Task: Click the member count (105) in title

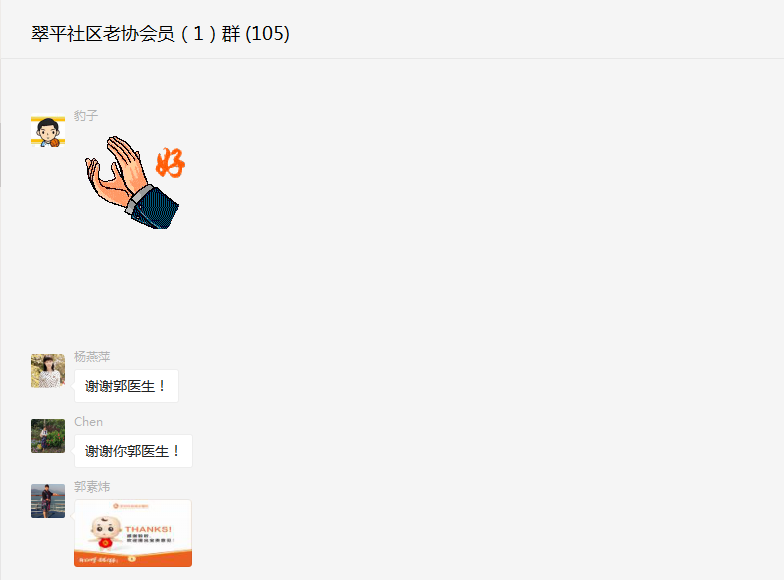Action: click(x=268, y=34)
